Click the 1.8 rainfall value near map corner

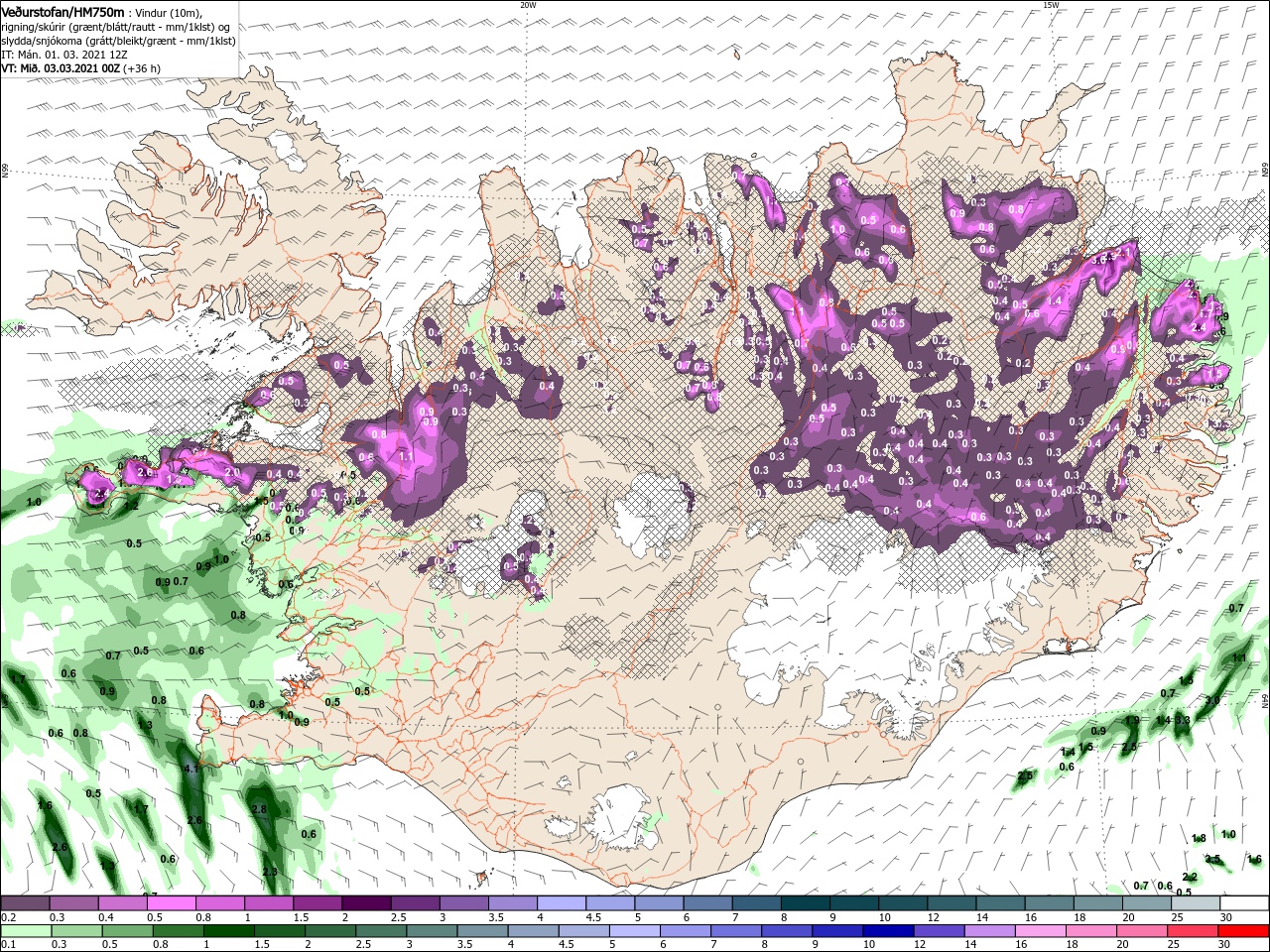click(1199, 839)
